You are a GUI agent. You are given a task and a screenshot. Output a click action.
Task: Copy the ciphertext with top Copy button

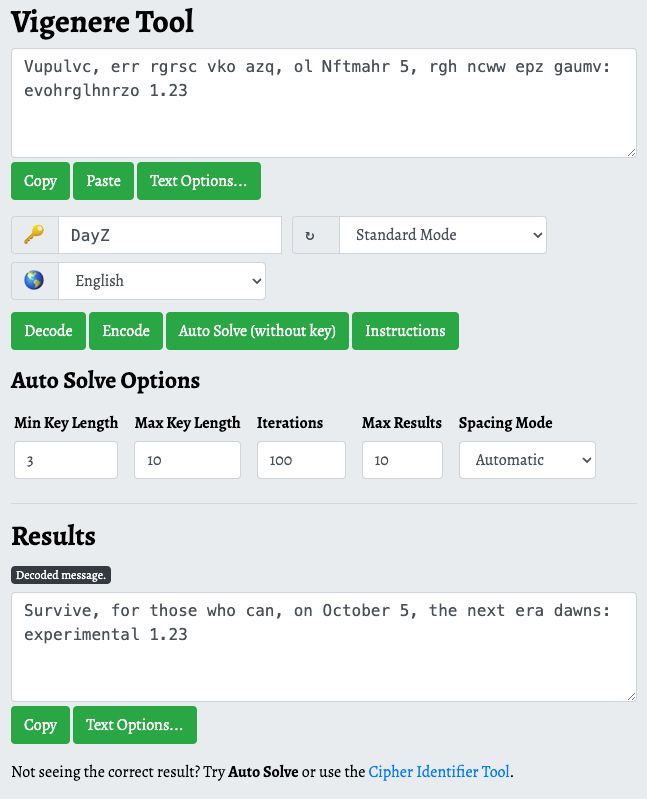click(40, 181)
